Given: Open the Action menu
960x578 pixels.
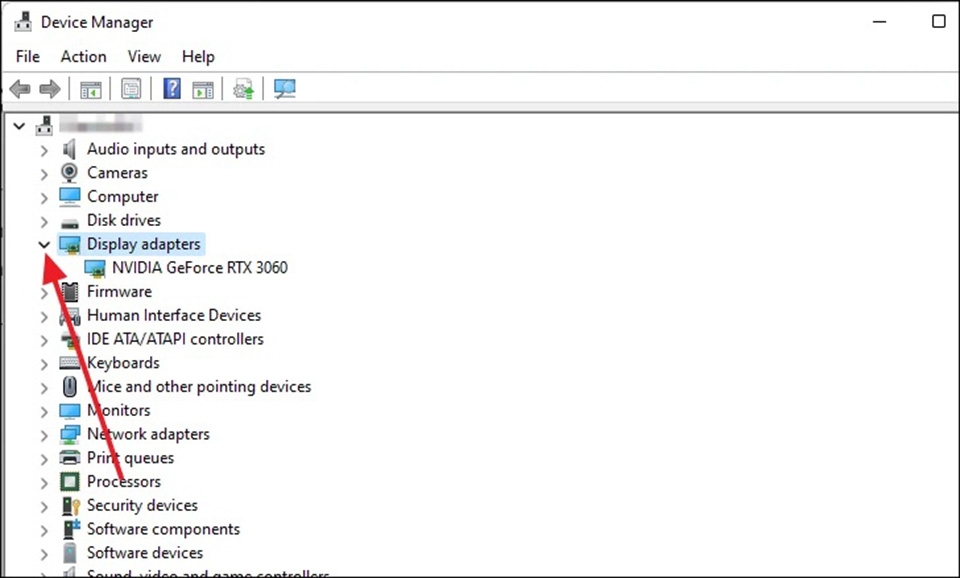Looking at the screenshot, I should pyautogui.click(x=83, y=56).
